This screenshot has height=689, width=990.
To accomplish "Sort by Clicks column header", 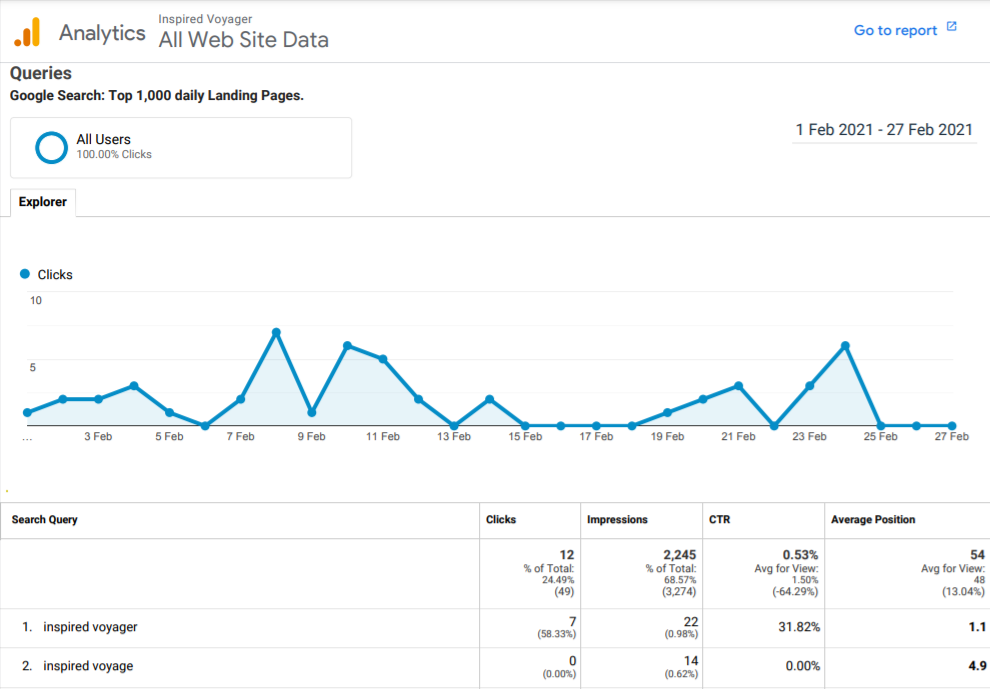I will 501,519.
